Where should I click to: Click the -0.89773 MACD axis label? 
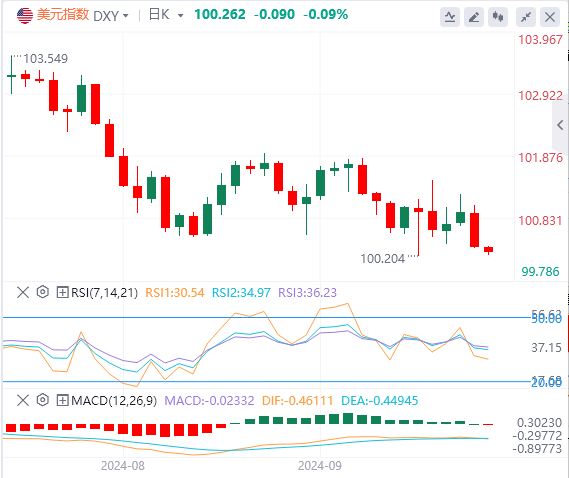[537, 449]
